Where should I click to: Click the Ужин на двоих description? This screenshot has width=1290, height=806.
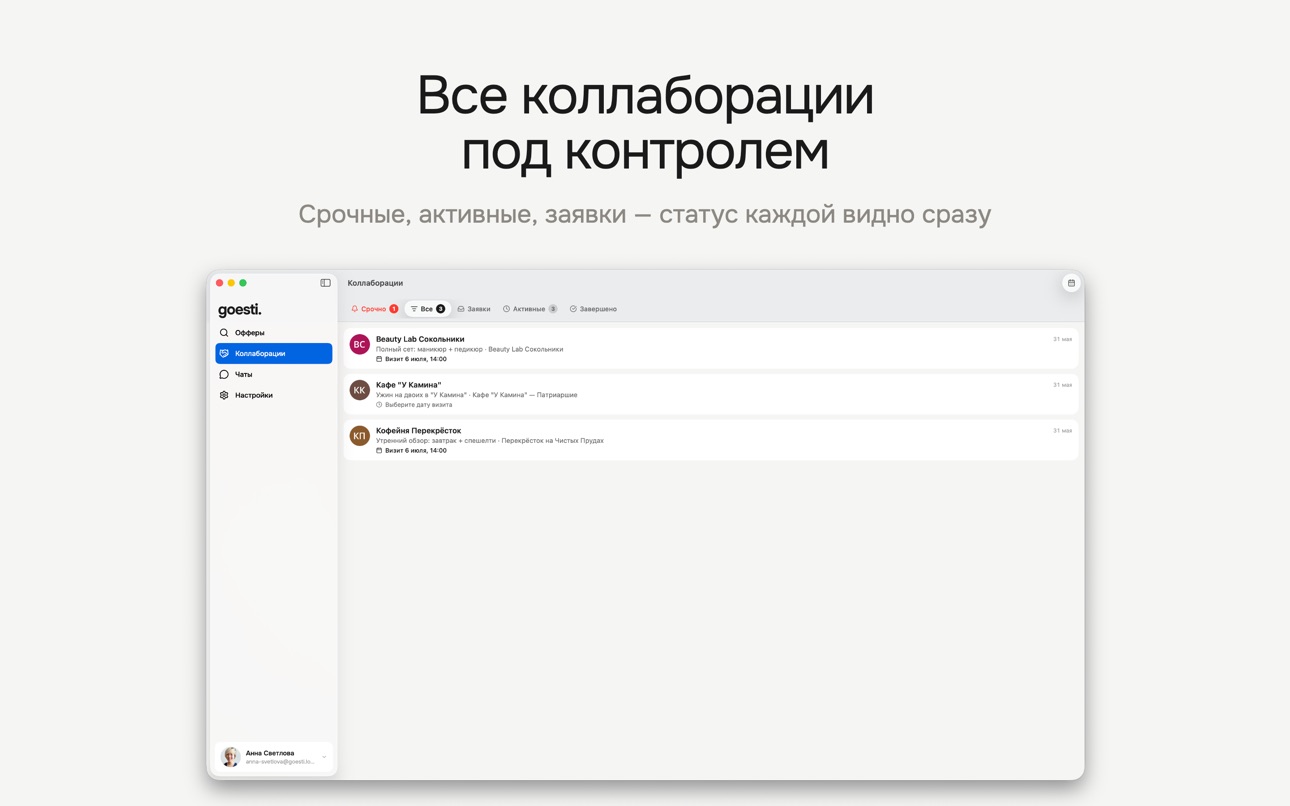coord(476,395)
